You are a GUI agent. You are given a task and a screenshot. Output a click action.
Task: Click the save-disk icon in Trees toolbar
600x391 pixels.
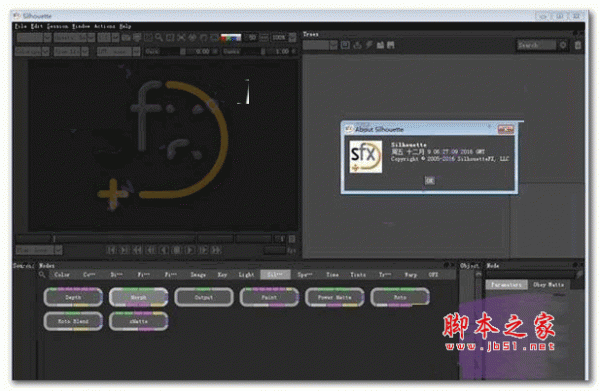pyautogui.click(x=391, y=45)
